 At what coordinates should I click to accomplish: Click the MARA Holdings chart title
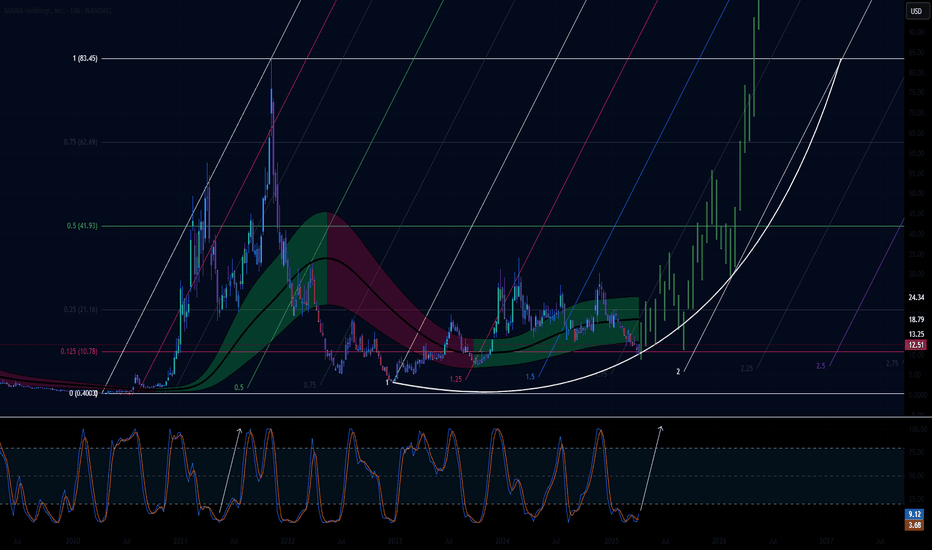(x=56, y=11)
